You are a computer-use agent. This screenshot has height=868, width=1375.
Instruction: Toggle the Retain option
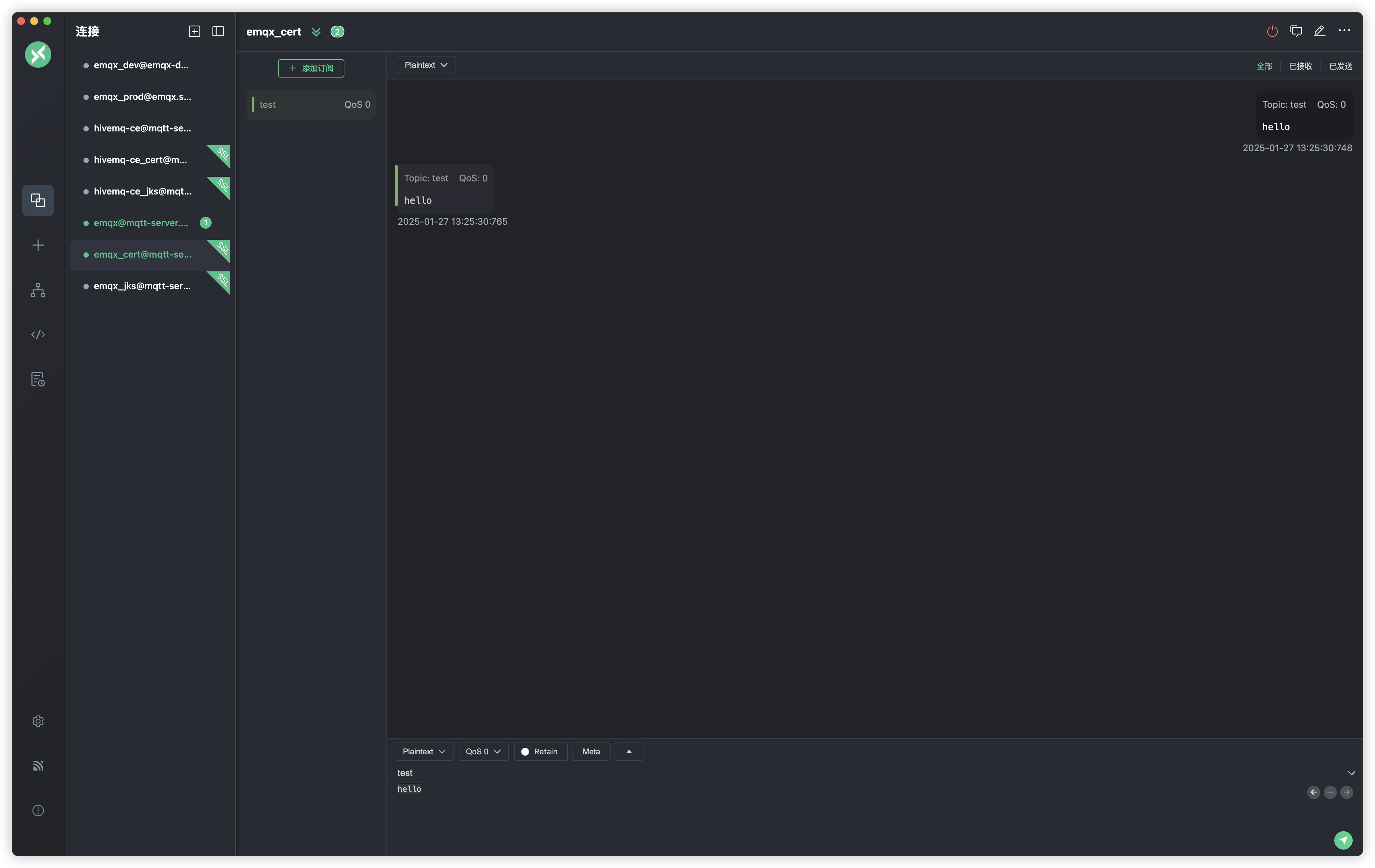click(540, 752)
